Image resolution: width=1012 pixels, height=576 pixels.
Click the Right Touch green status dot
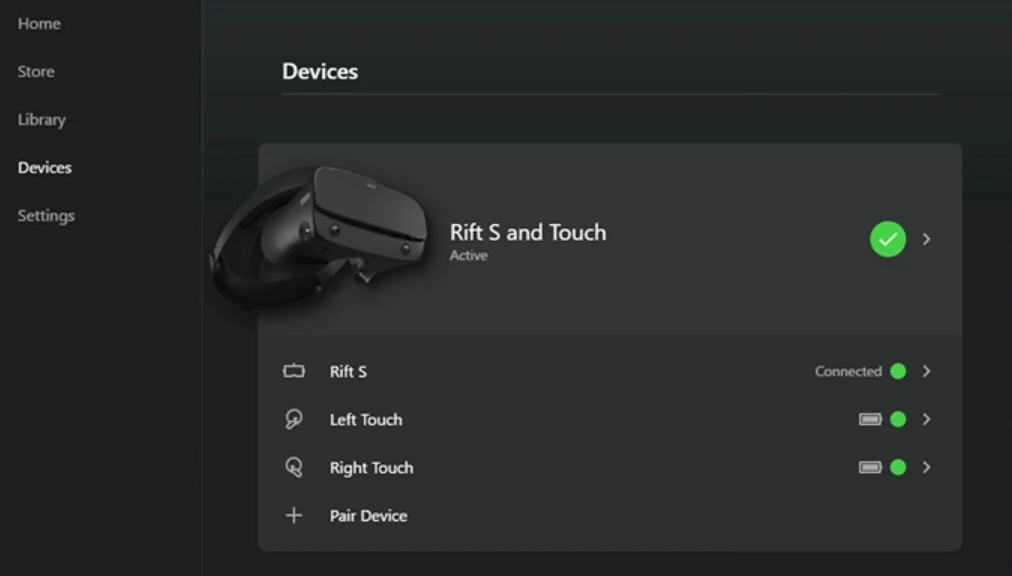898,467
